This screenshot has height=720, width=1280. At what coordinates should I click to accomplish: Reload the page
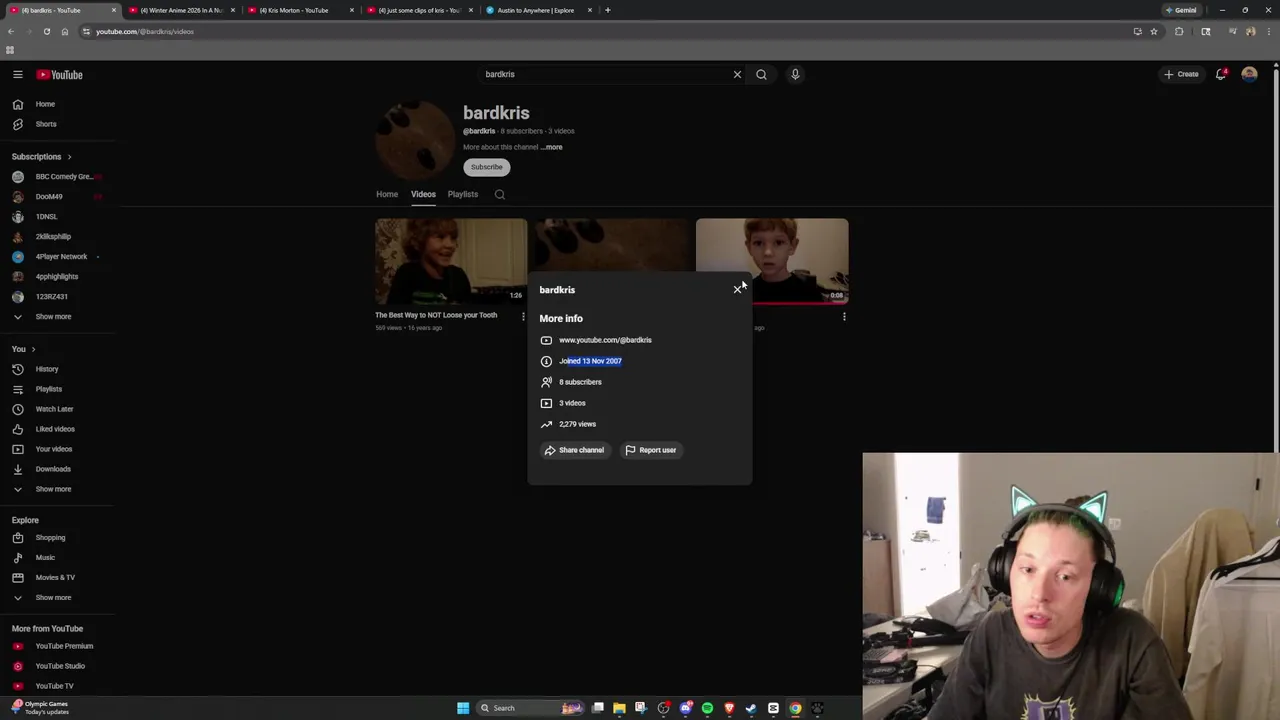[46, 32]
